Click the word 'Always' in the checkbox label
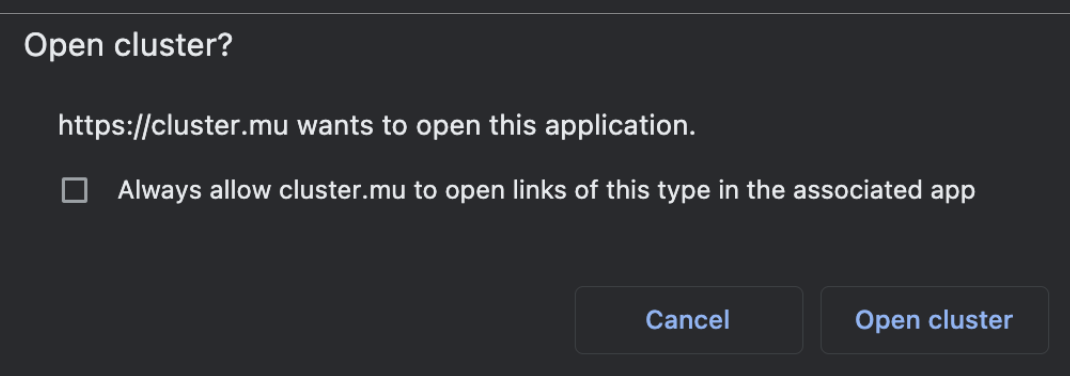The width and height of the screenshot is (1070, 376). coord(160,191)
